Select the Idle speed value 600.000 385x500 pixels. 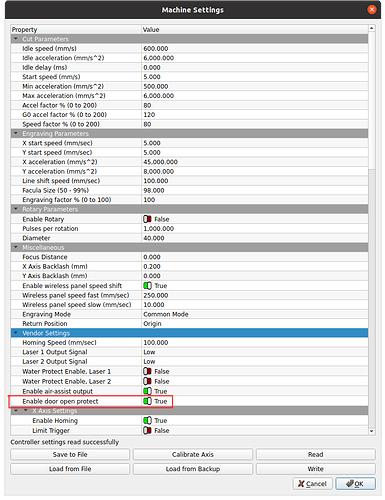pos(156,49)
